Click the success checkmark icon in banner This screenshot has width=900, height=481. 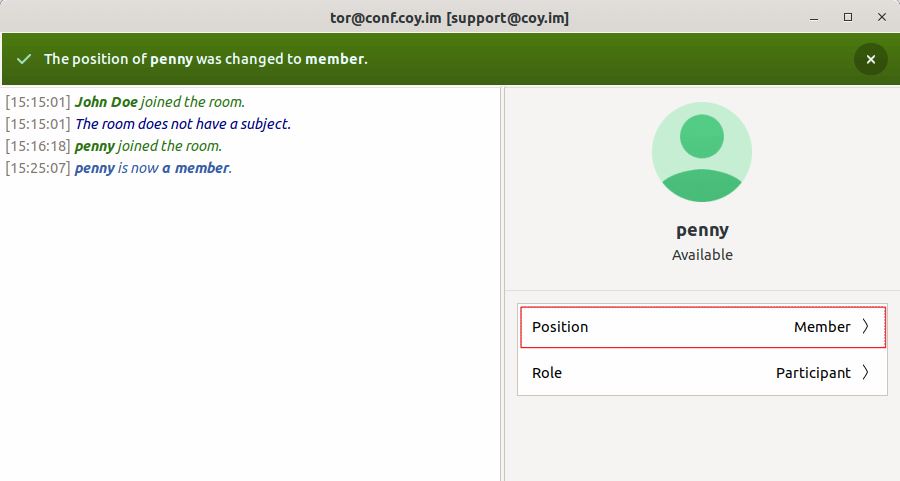(x=24, y=59)
